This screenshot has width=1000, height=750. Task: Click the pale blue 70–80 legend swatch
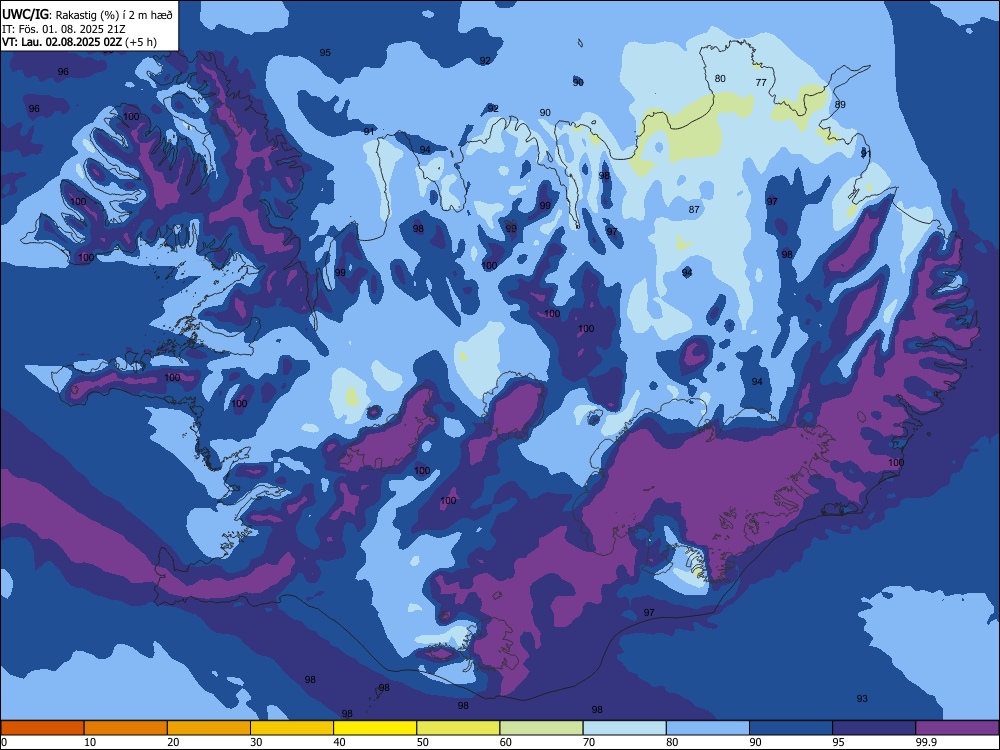624,728
